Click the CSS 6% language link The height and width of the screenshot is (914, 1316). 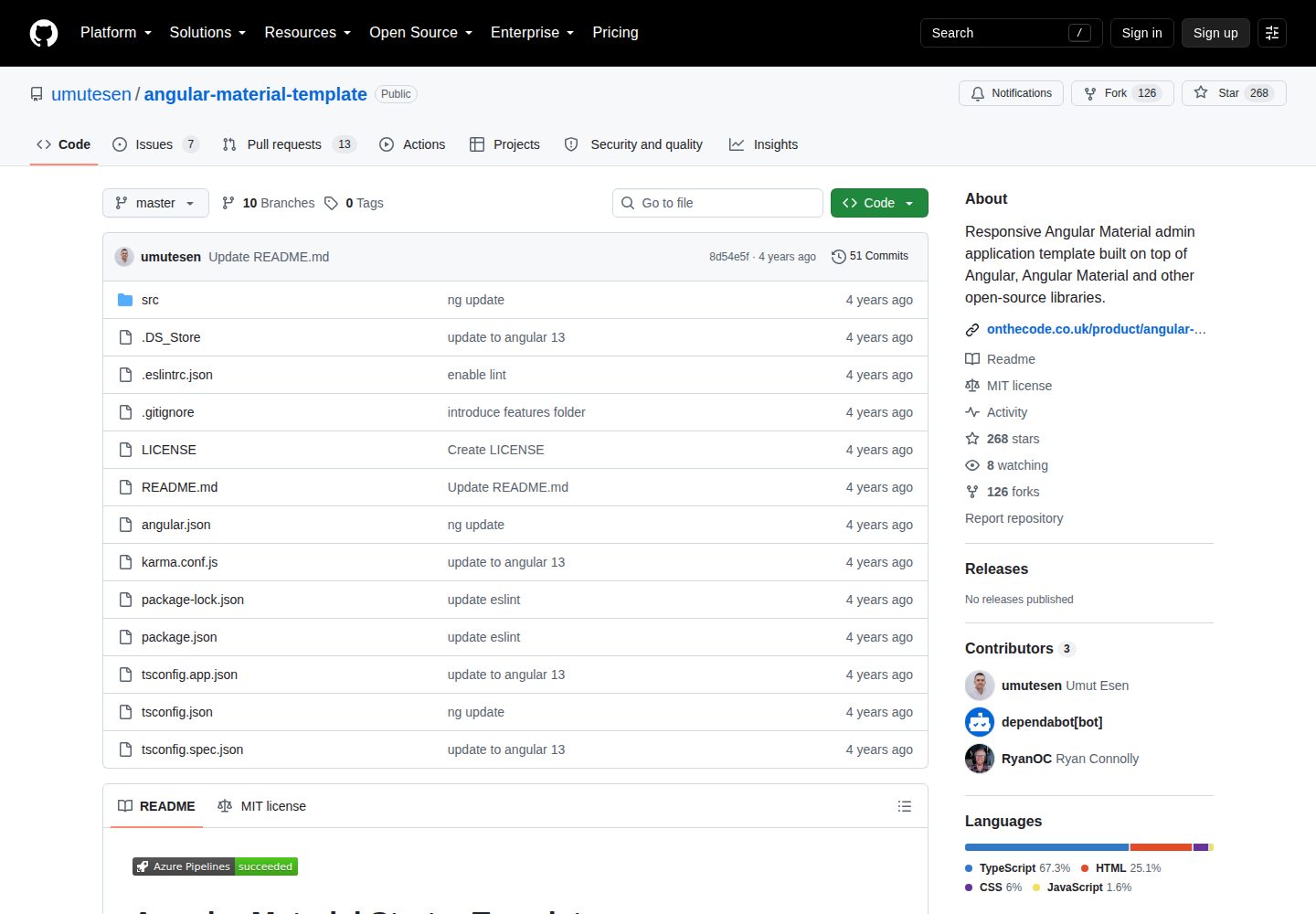click(993, 887)
